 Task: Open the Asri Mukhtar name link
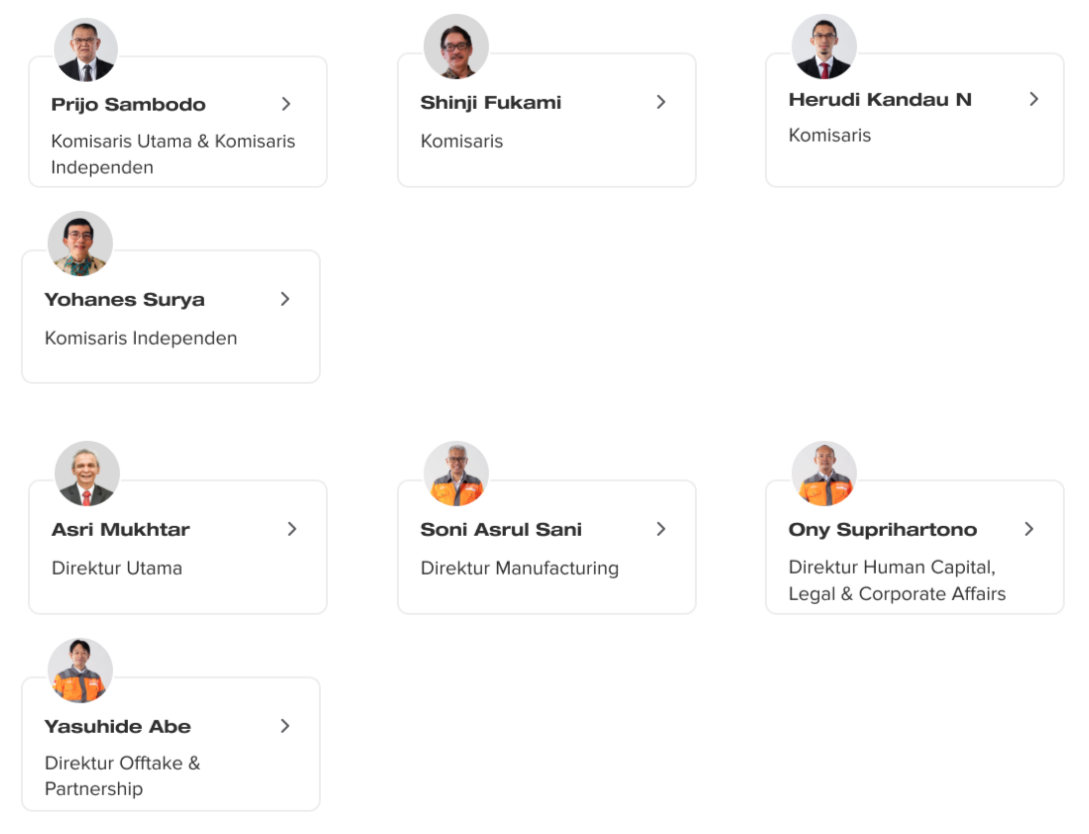pyautogui.click(x=120, y=529)
